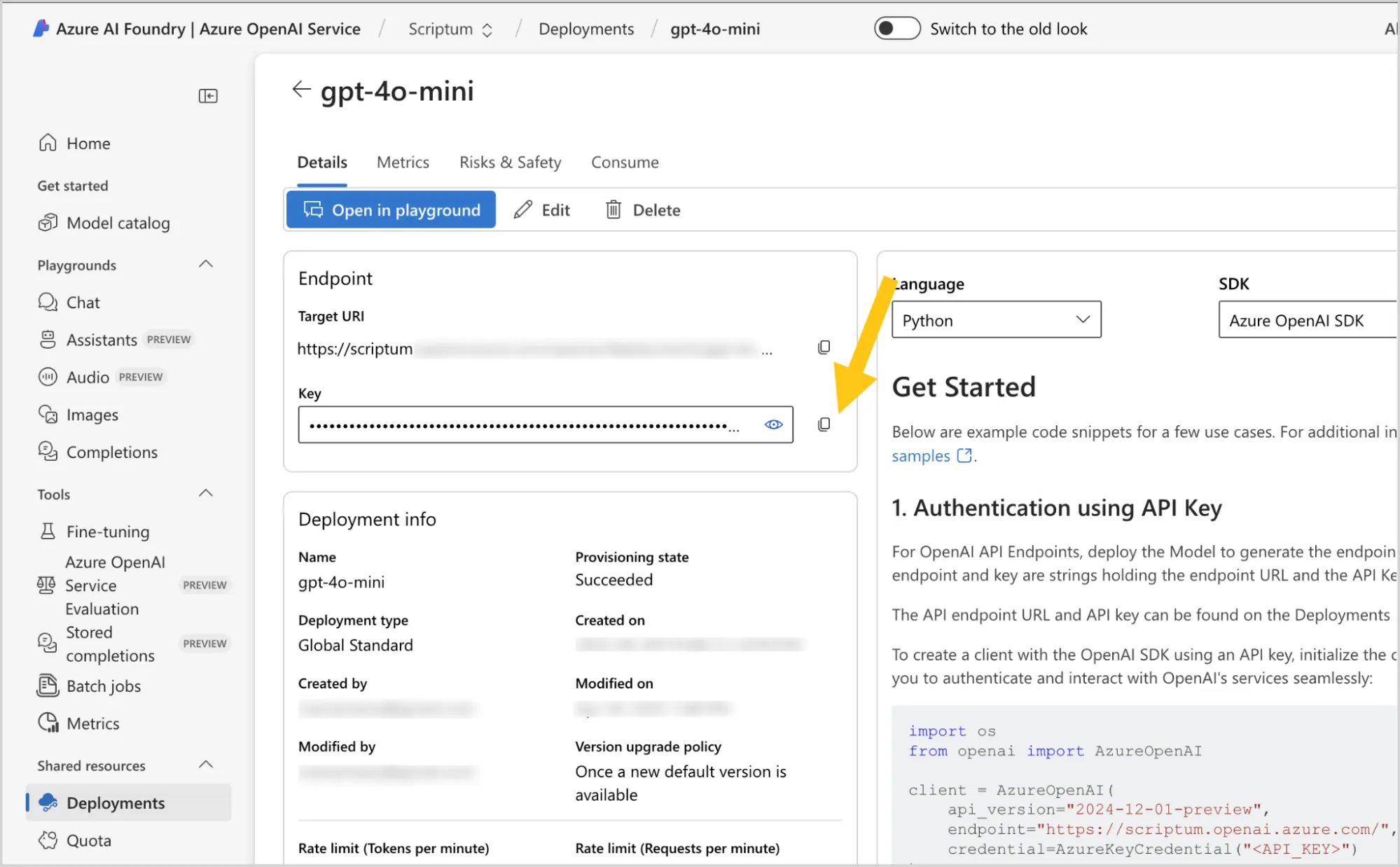
Task: Select the Details tab
Action: (x=322, y=162)
